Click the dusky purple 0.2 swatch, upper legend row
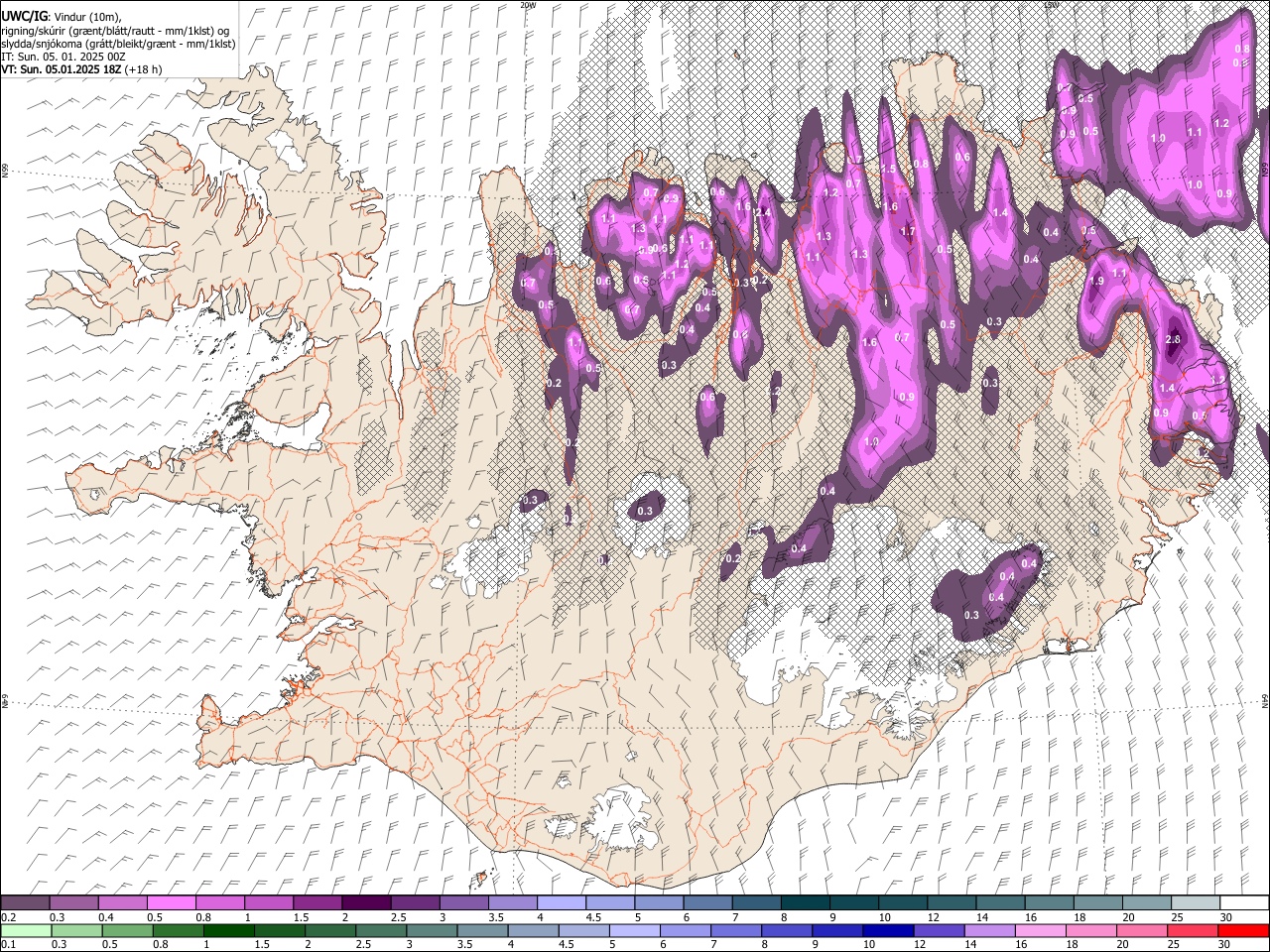Viewport: 1270px width, 952px height. [x=25, y=903]
